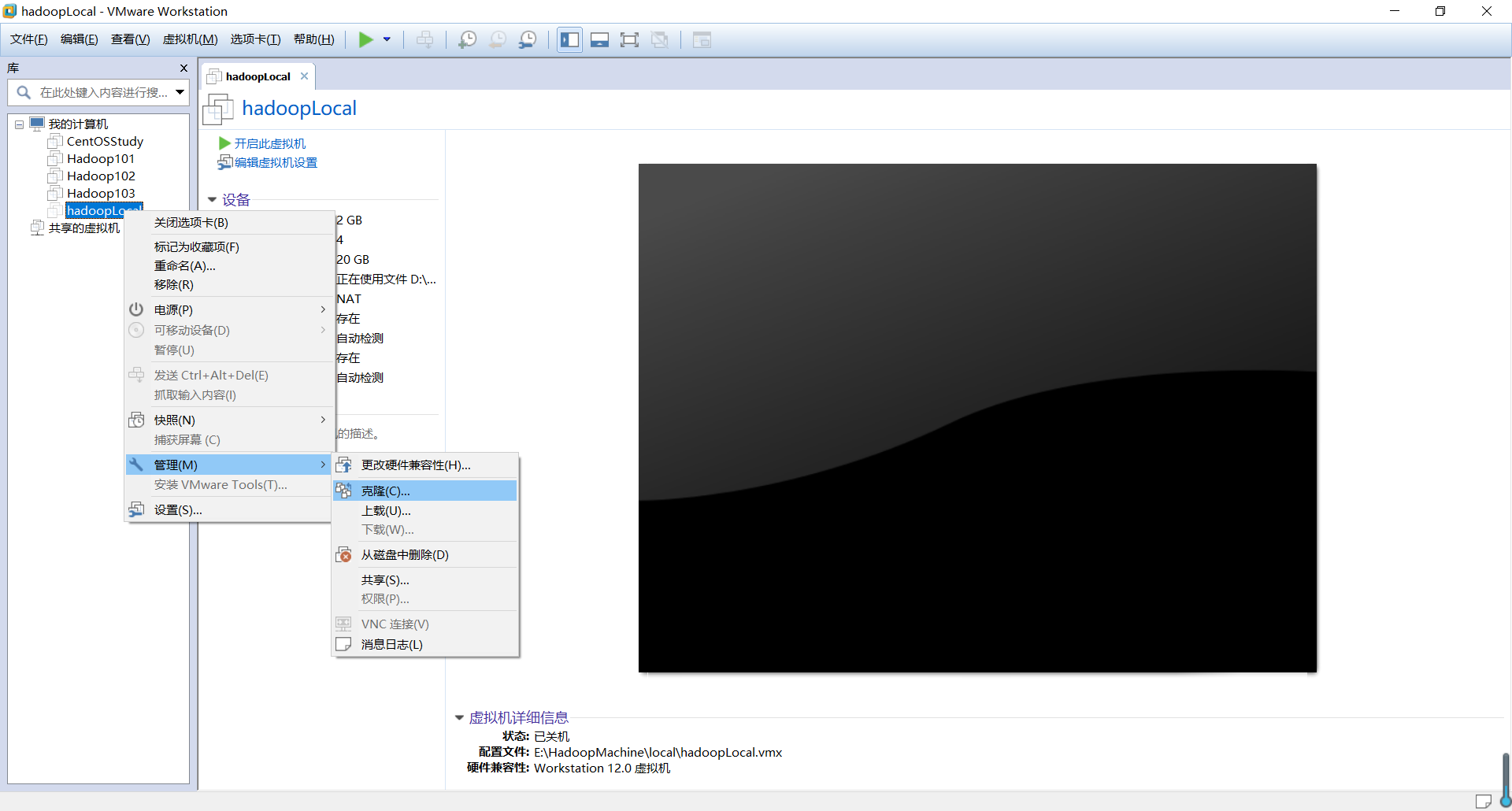The width and height of the screenshot is (1512, 811).
Task: Click the send Ctrl+Alt+Del toolbar icon
Action: tap(424, 39)
